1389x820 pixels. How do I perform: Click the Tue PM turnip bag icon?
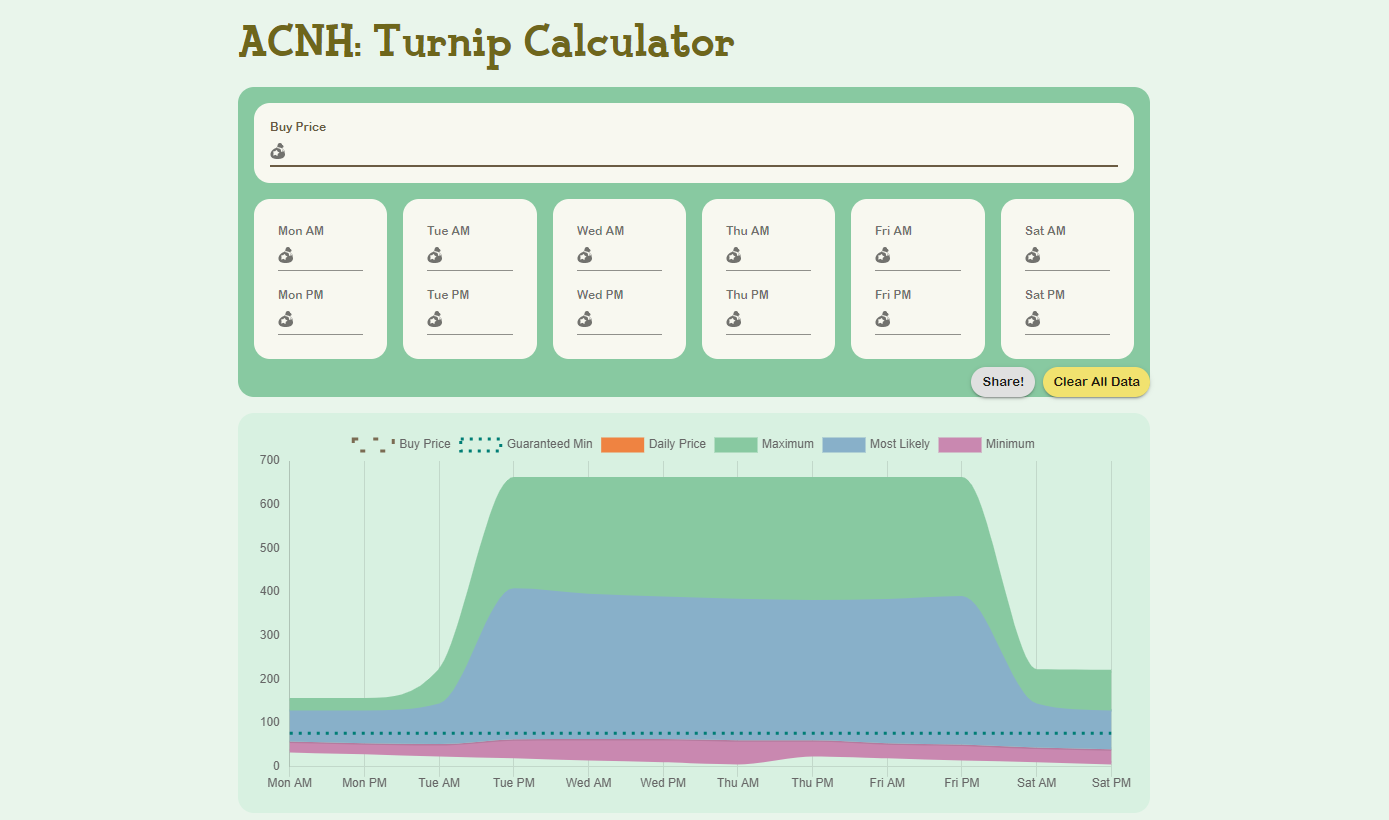(x=435, y=320)
